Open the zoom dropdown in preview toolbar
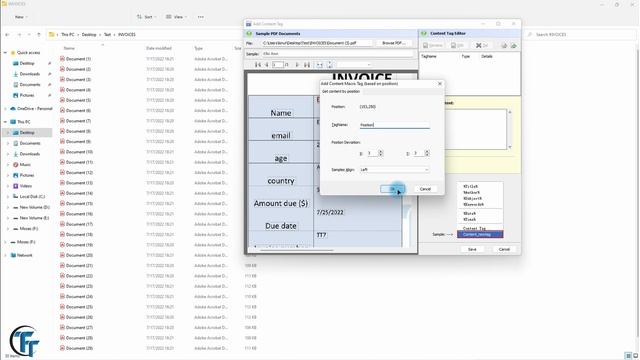Image resolution: width=640 pixels, height=360 pixels. click(x=354, y=64)
